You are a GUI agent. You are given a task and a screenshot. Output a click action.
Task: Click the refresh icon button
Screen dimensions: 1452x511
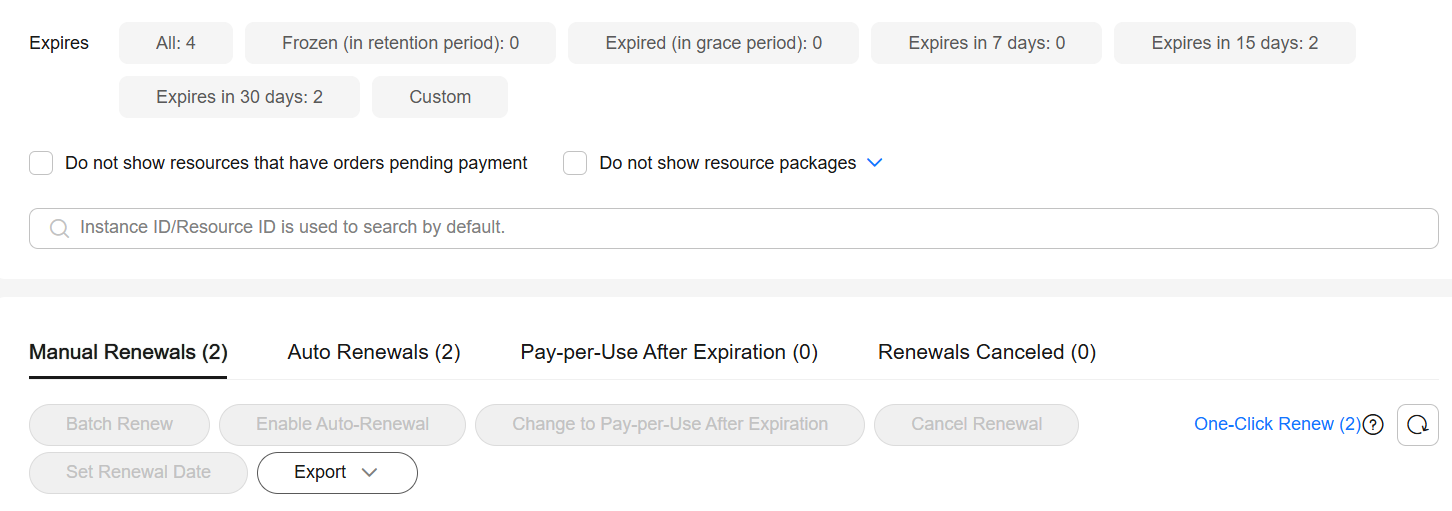(x=1417, y=425)
